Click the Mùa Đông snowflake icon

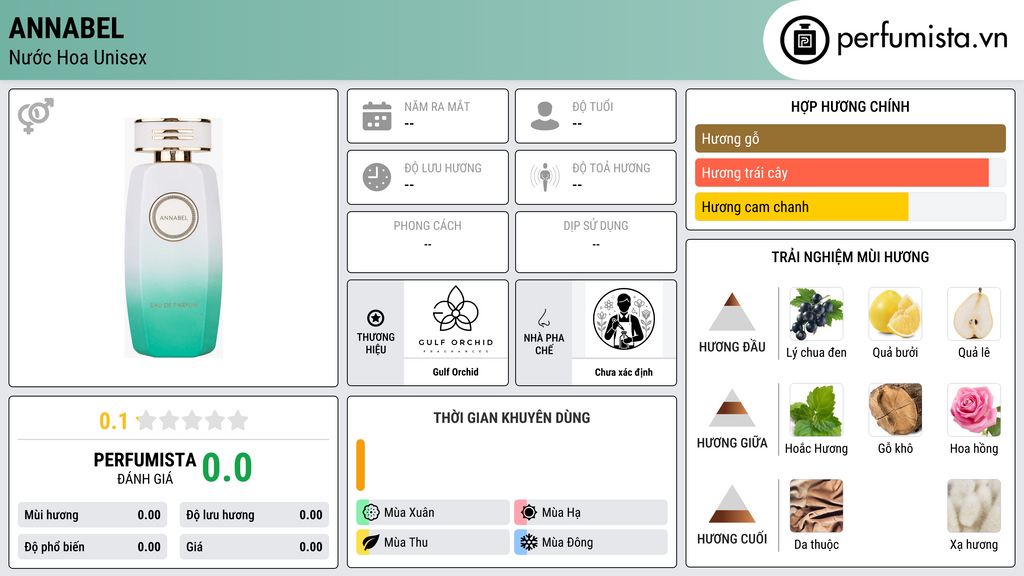528,542
